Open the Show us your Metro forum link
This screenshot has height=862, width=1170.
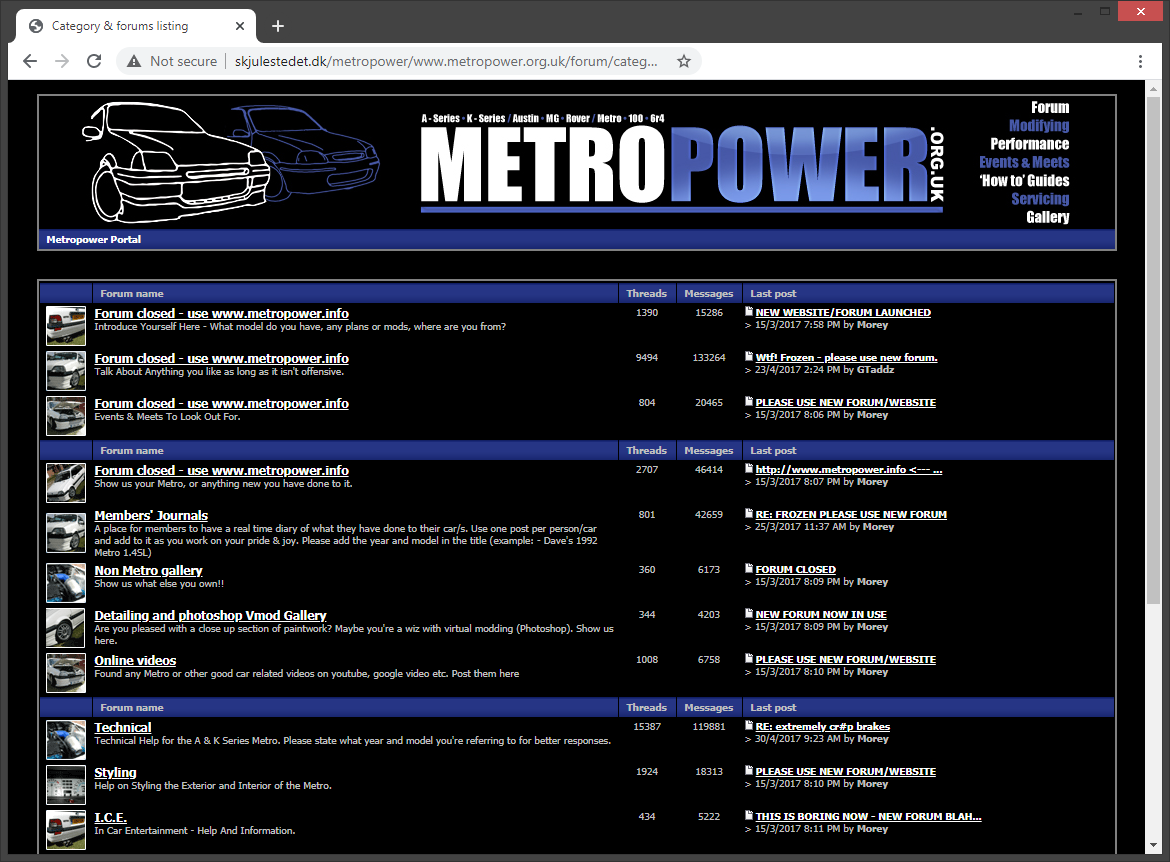click(x=221, y=470)
